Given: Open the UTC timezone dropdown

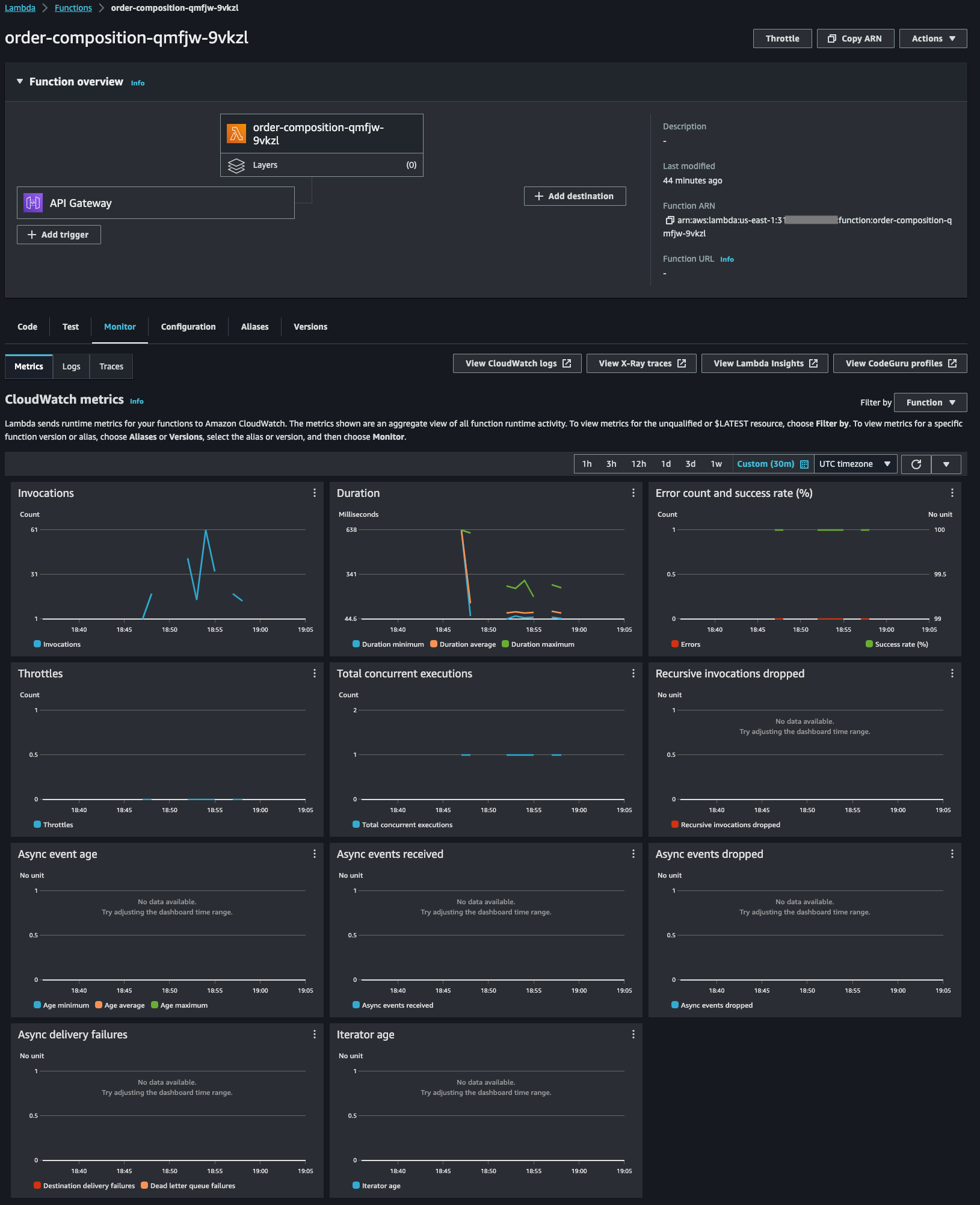Looking at the screenshot, I should 855,464.
